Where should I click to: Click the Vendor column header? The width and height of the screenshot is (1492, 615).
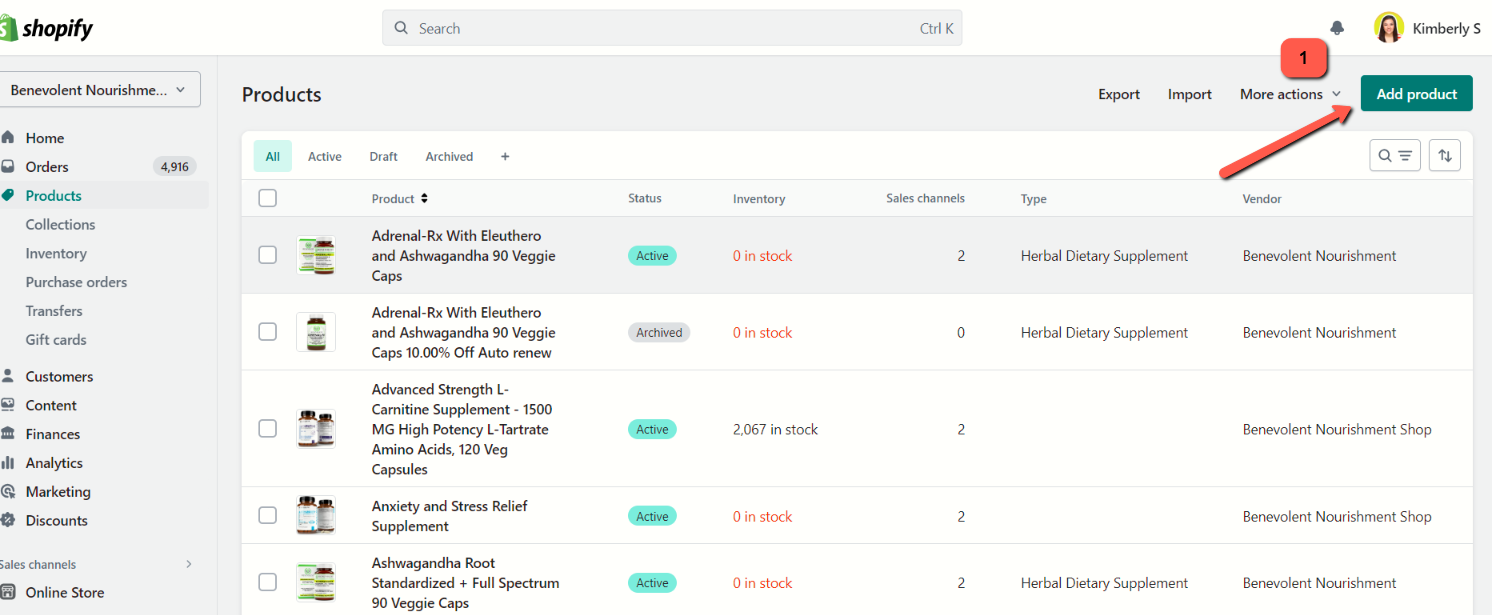pos(1262,199)
